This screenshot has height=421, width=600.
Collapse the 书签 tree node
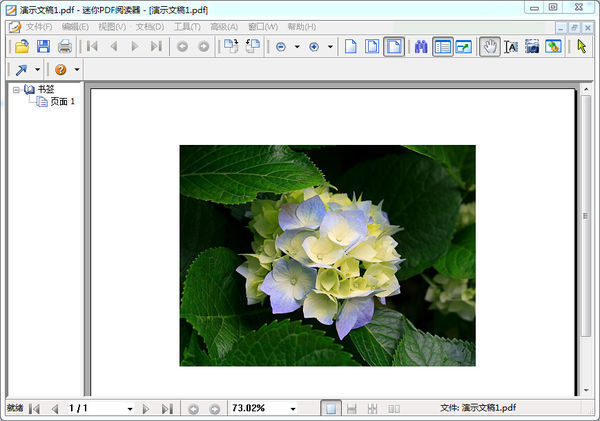17,90
